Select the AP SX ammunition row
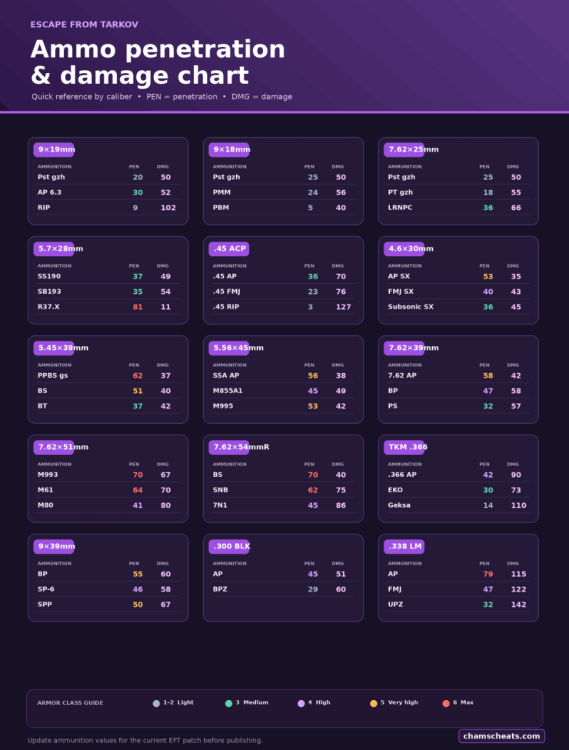Image resolution: width=569 pixels, height=750 pixels. pyautogui.click(x=458, y=276)
